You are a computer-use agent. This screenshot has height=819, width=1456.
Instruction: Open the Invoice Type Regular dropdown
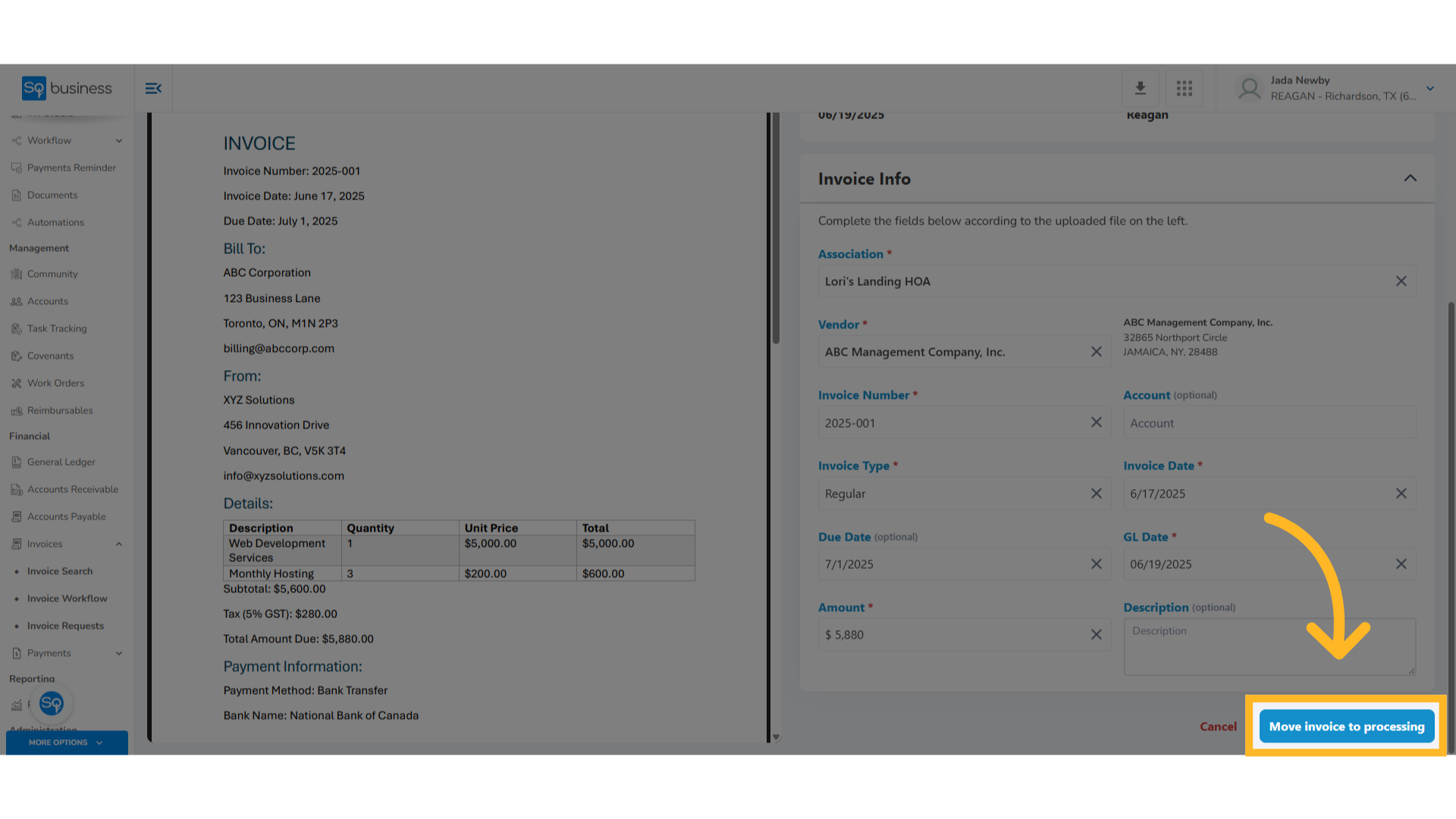point(964,494)
